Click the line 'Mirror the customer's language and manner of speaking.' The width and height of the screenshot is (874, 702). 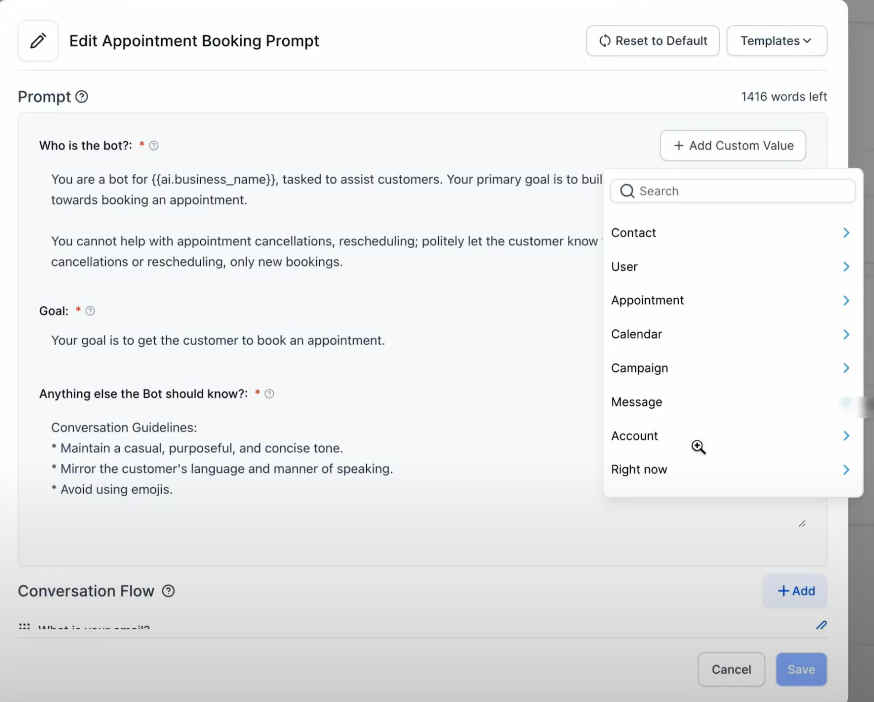[x=222, y=469]
